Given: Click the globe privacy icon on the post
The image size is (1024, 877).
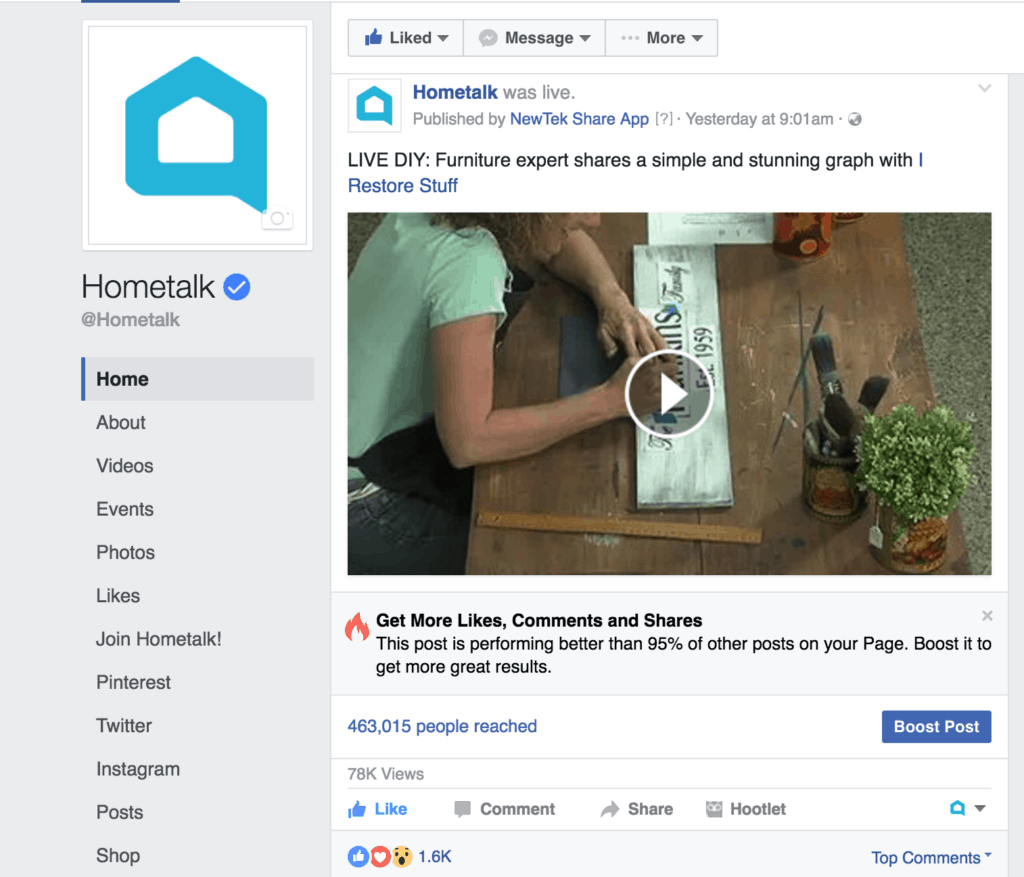Looking at the screenshot, I should (854, 120).
